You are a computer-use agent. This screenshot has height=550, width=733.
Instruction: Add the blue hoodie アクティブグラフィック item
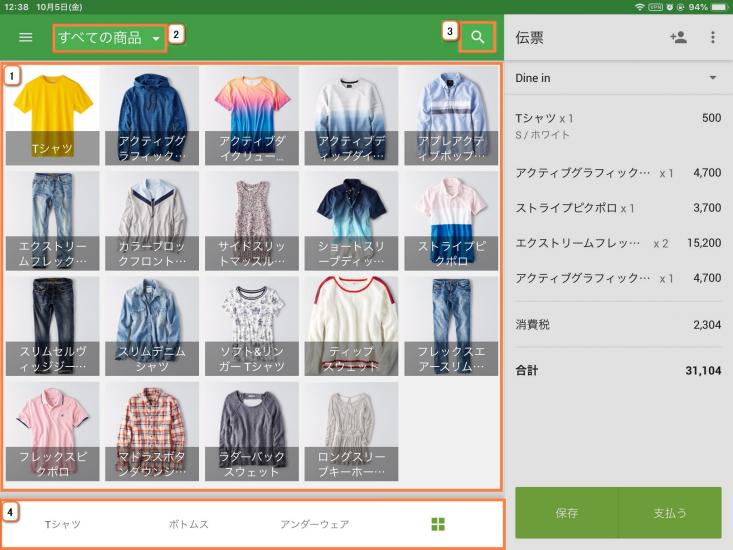pos(152,115)
